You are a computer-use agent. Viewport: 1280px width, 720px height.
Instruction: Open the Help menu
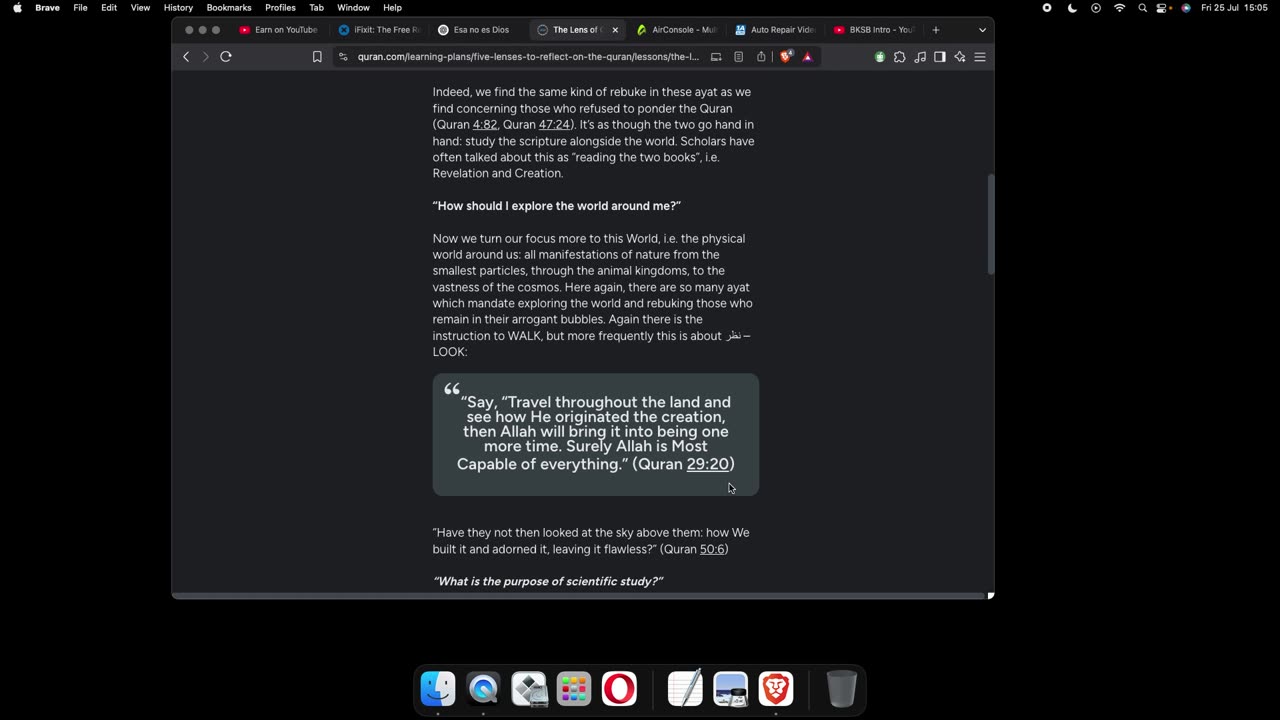392,8
